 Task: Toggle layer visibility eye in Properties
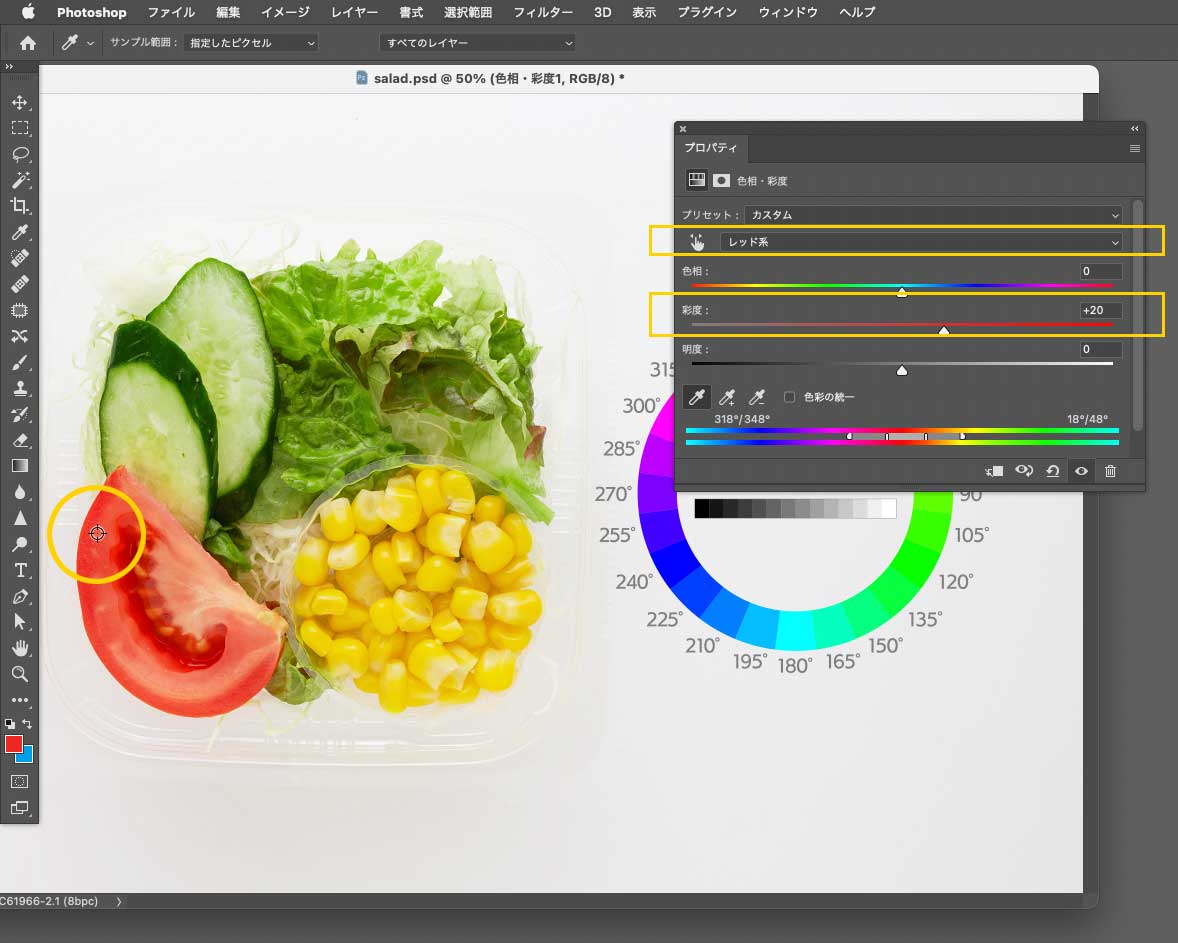click(x=1081, y=471)
